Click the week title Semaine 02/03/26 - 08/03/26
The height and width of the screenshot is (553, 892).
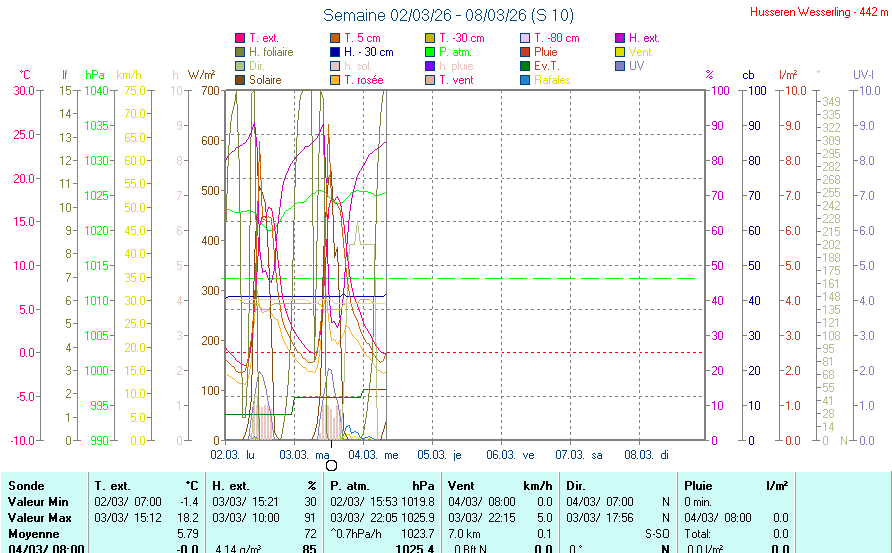tap(448, 15)
